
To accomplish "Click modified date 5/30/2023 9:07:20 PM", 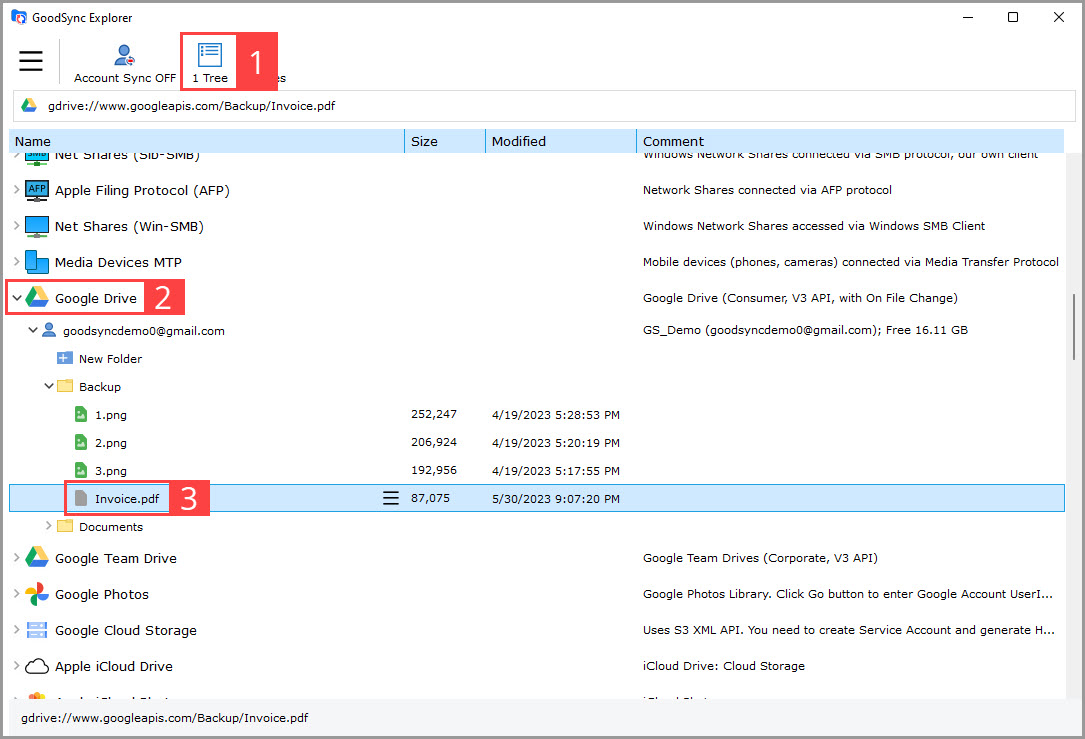I will coord(556,499).
